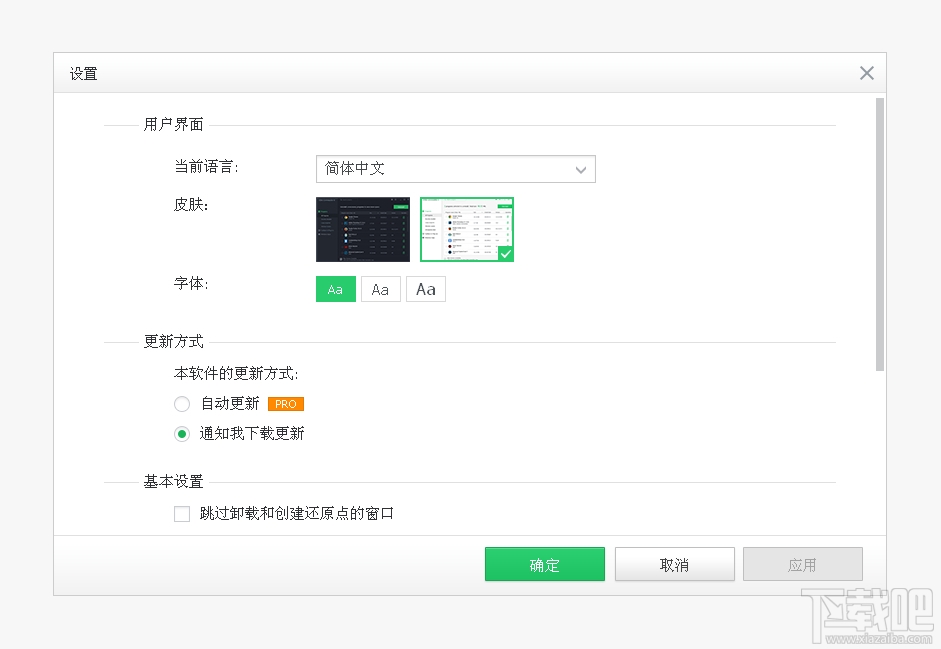This screenshot has width=941, height=649.
Task: Choose the medium Aa font size
Action: point(380,289)
